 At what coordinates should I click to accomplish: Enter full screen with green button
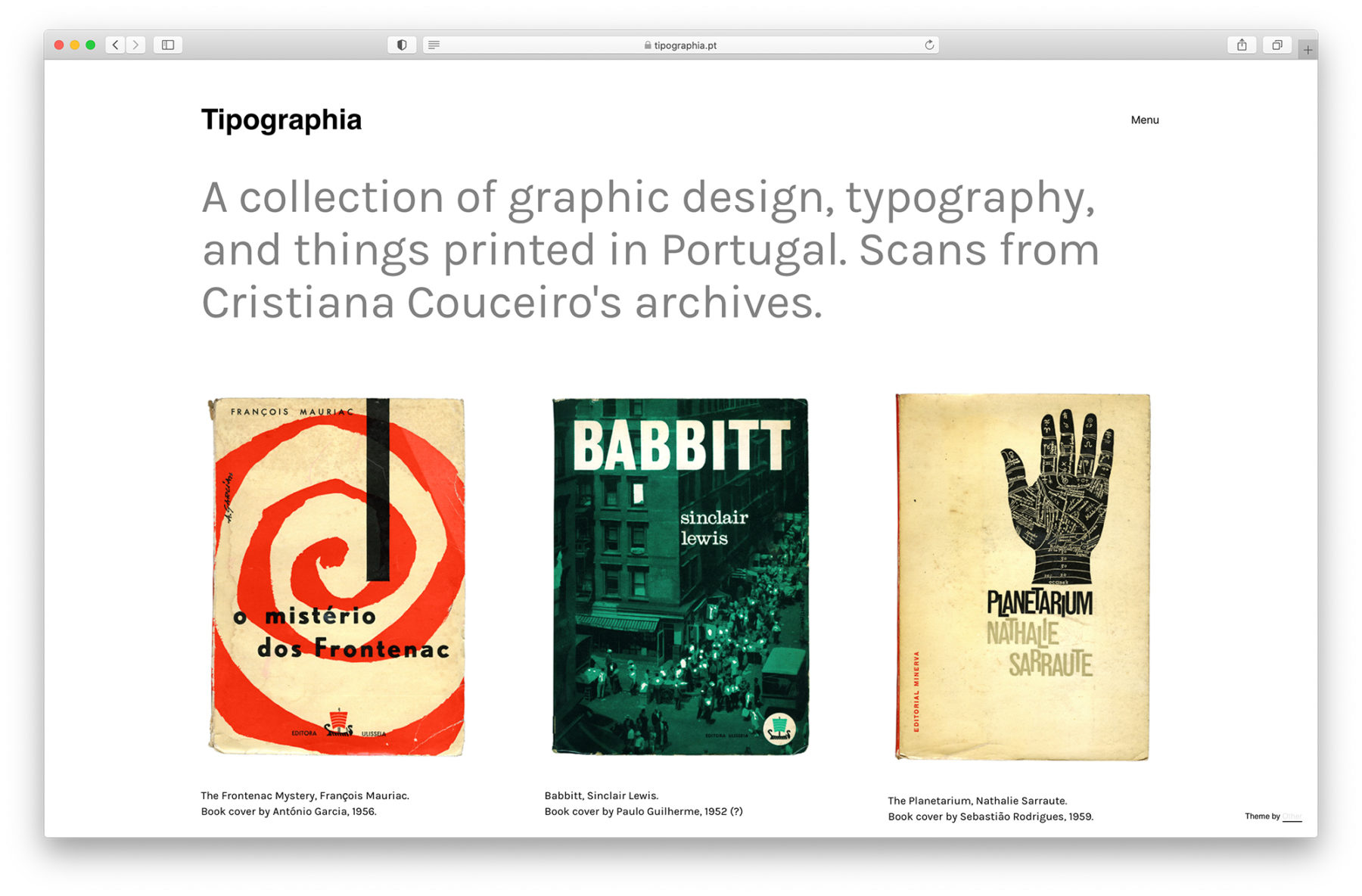[x=91, y=45]
